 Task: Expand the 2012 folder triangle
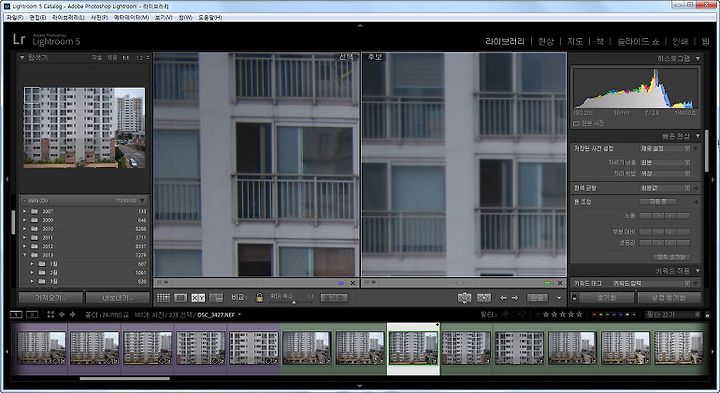25,246
